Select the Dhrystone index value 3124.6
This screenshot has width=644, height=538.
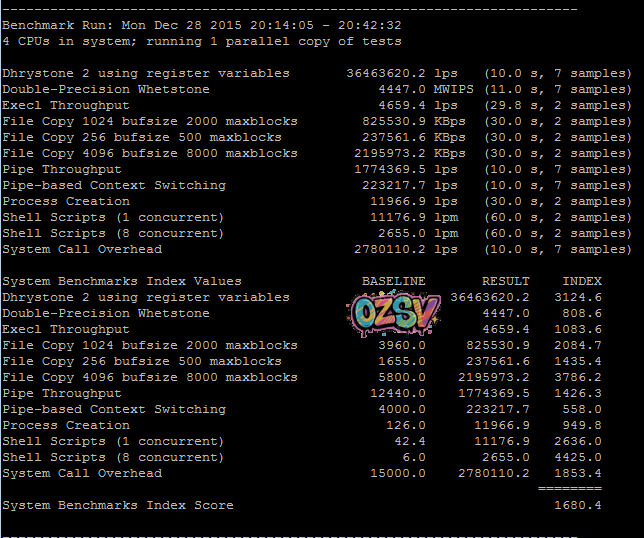[578, 297]
